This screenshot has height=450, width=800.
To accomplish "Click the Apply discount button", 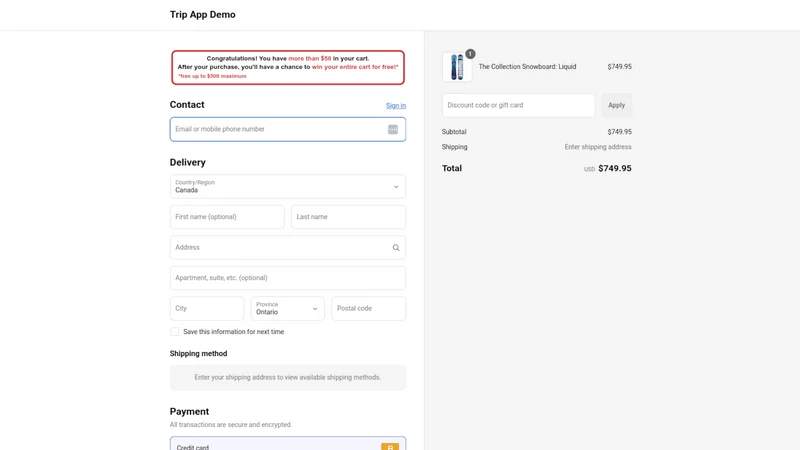I will pos(616,105).
